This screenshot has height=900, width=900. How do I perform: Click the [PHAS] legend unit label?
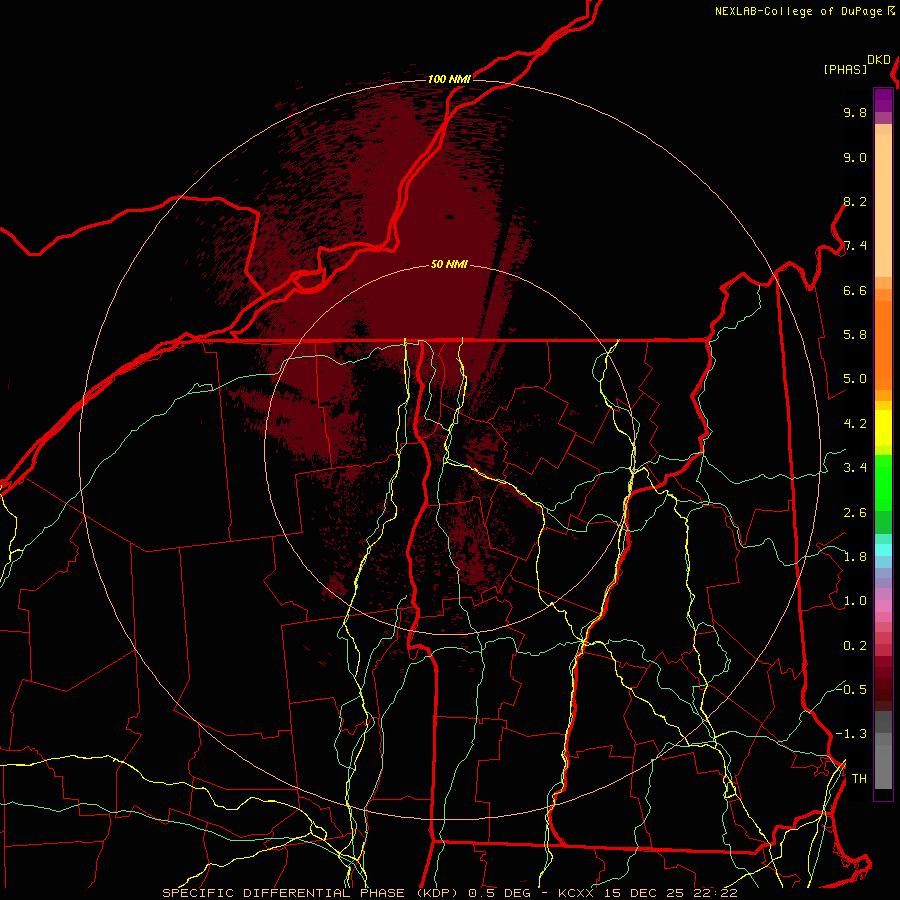[x=845, y=69]
